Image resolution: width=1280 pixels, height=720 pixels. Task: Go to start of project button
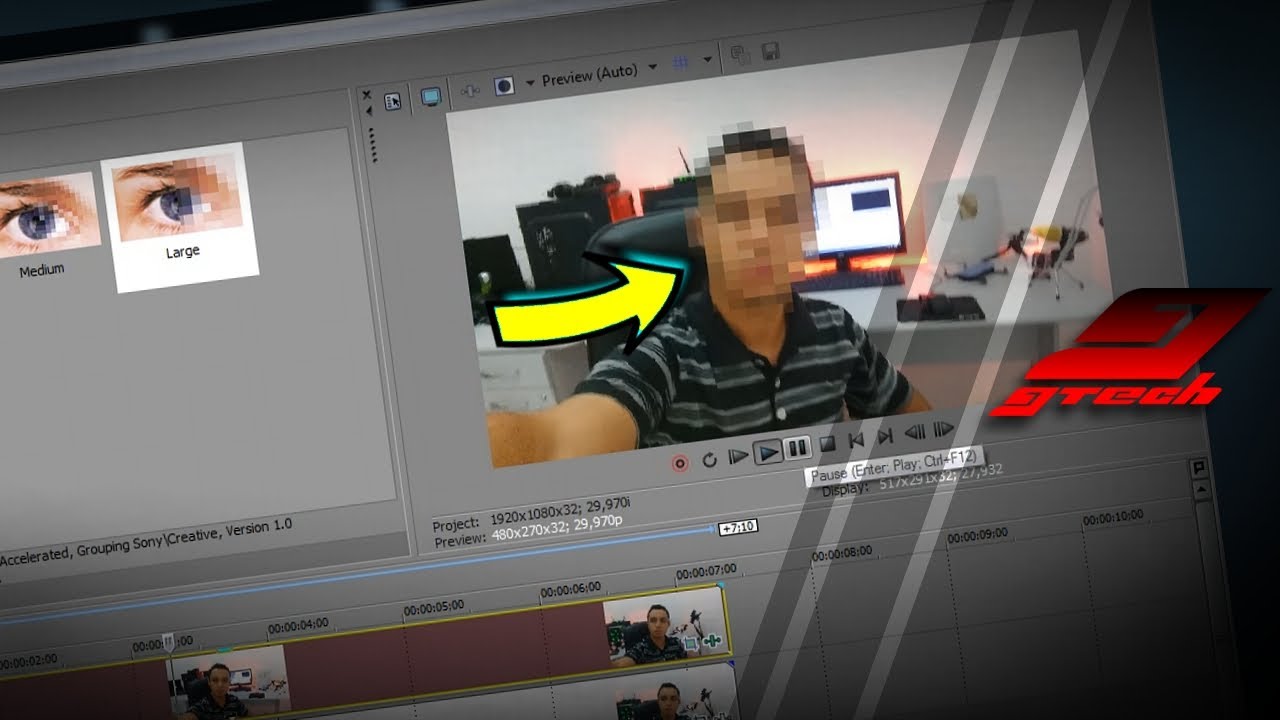(856, 440)
